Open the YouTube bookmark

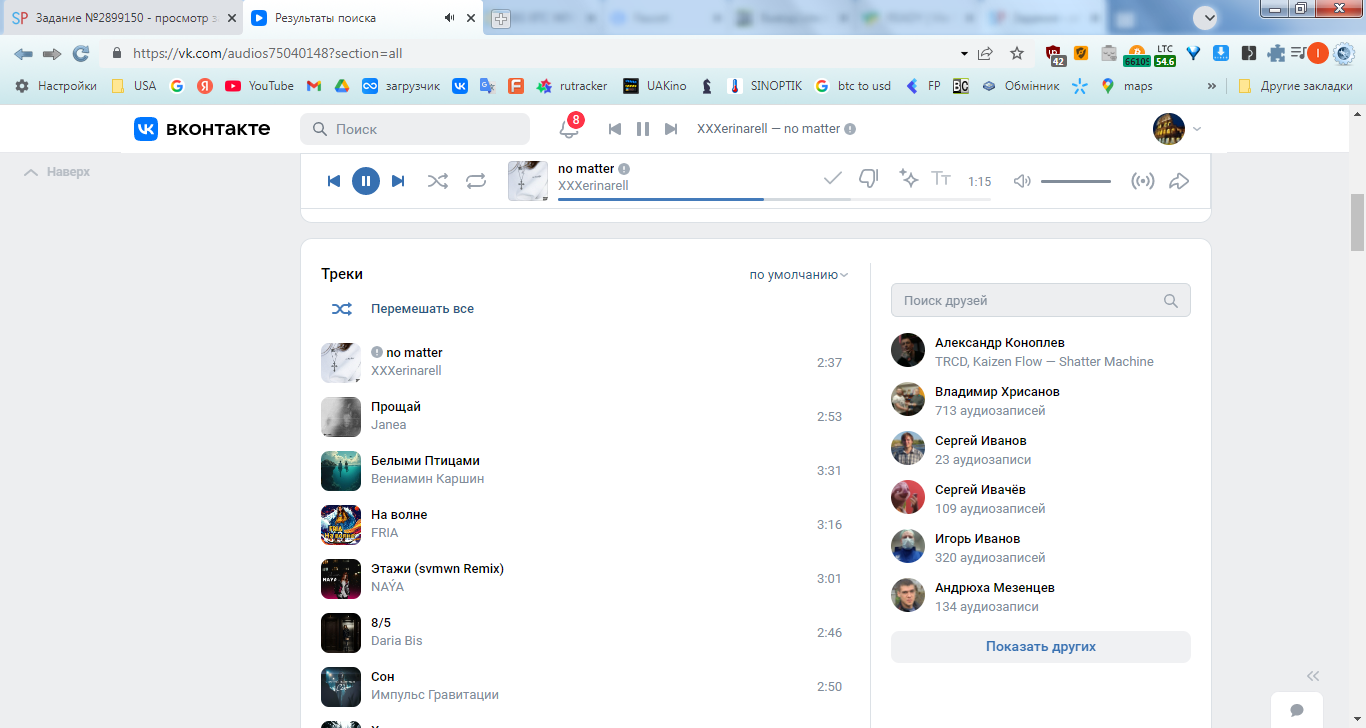pos(259,86)
